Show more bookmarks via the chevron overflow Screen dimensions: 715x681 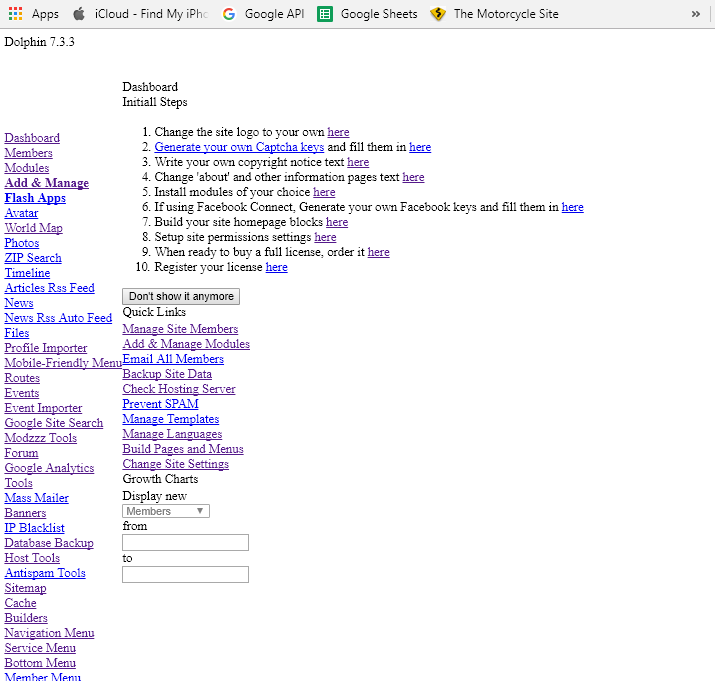click(695, 14)
